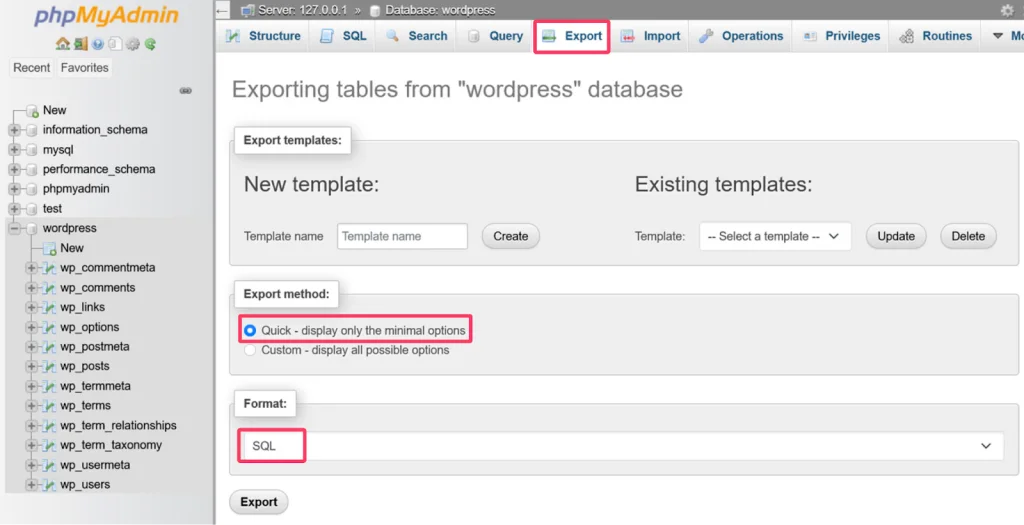Browse the wp_term_taxonomy table name
Viewport: 1024px width, 525px height.
(111, 445)
